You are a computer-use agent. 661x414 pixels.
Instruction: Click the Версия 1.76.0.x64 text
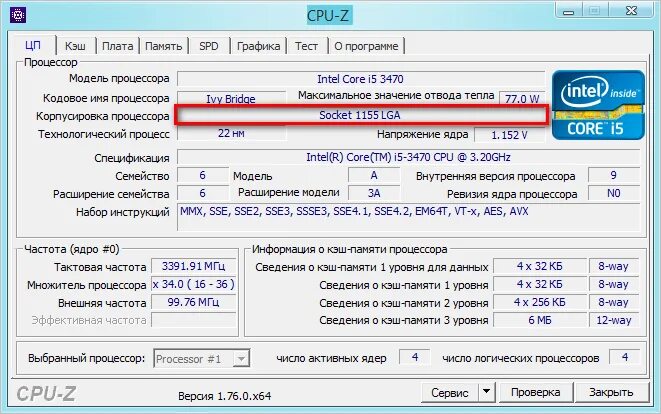[x=224, y=396]
